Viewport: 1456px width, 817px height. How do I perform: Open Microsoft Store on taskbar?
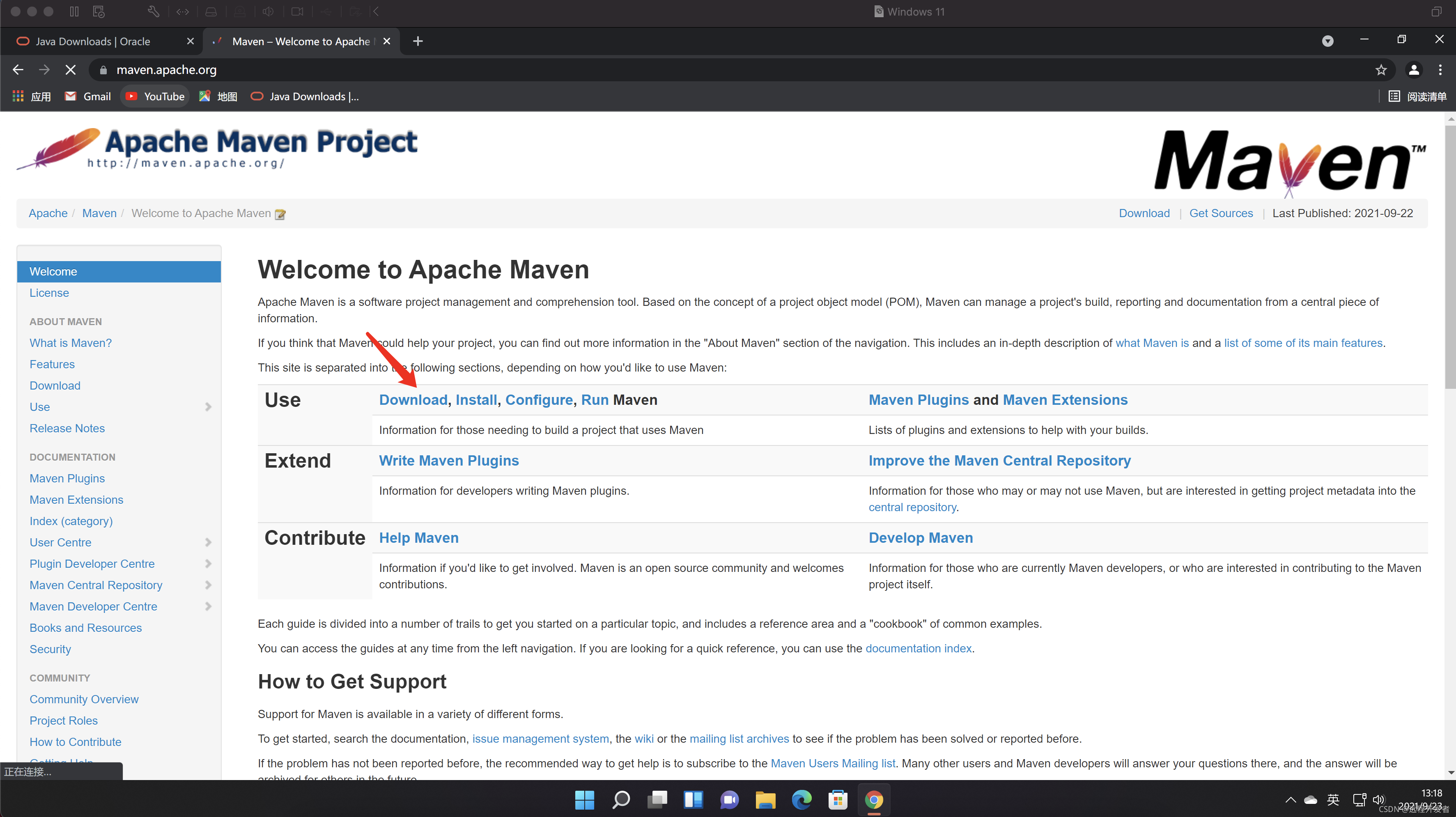[838, 799]
